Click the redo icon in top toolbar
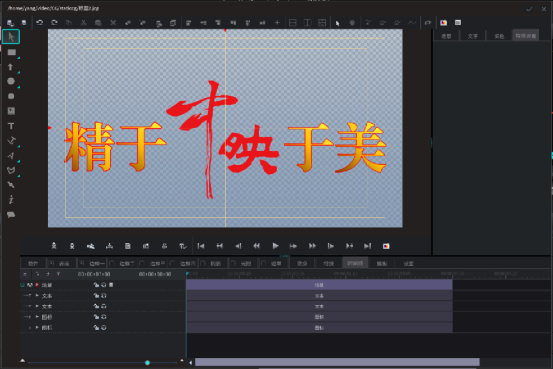This screenshot has width=553, height=369. pos(54,23)
